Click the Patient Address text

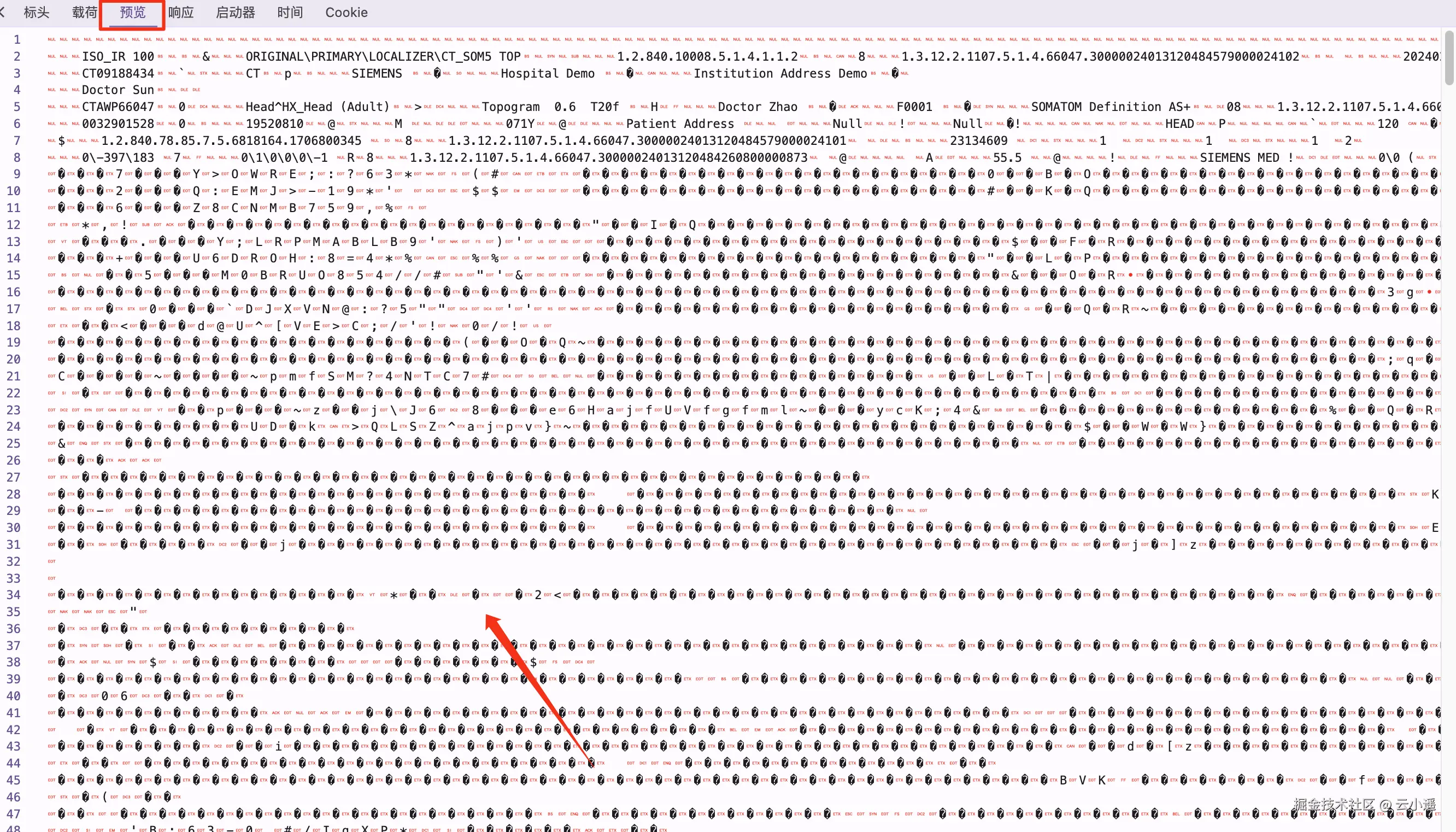680,124
